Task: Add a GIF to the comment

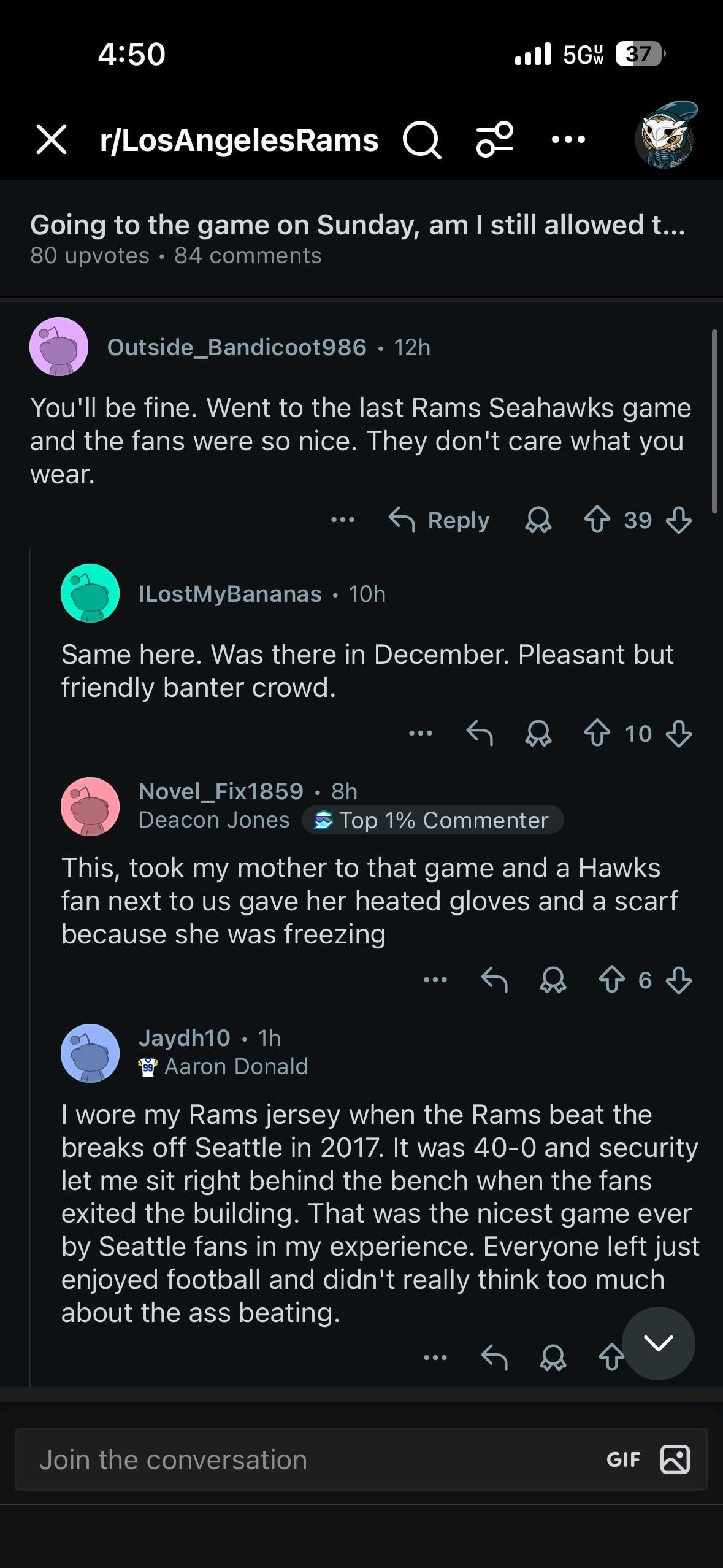Action: tap(623, 1460)
